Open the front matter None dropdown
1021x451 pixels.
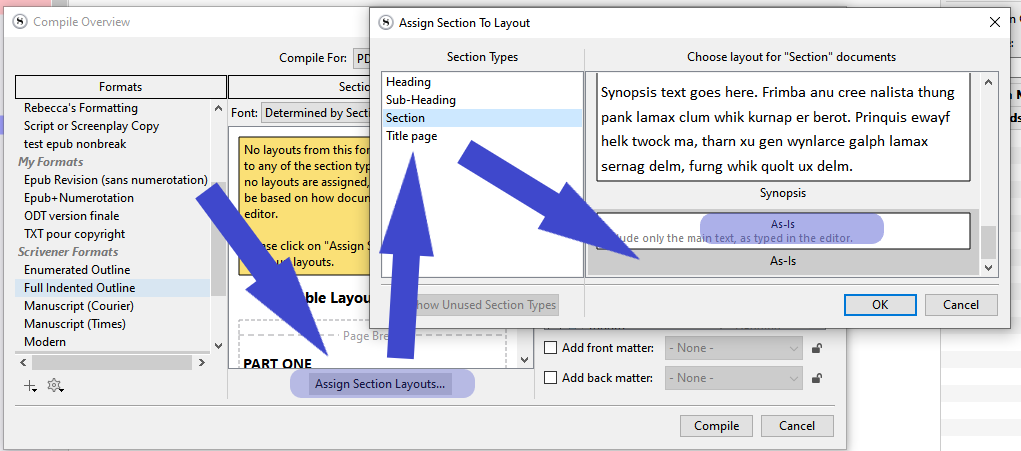733,348
